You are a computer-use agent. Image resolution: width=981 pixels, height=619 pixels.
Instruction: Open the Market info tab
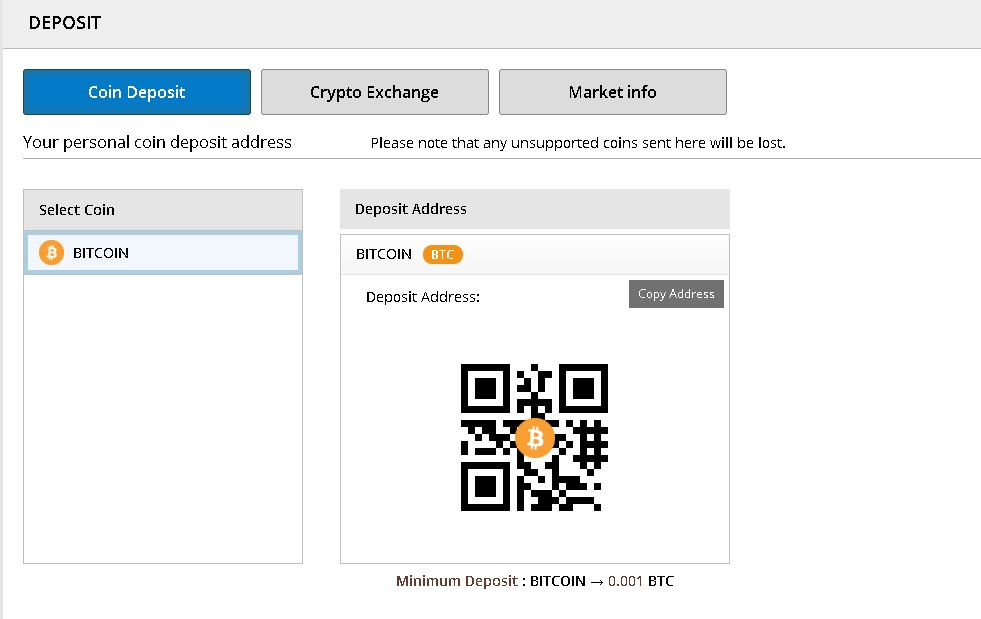pyautogui.click(x=612, y=92)
